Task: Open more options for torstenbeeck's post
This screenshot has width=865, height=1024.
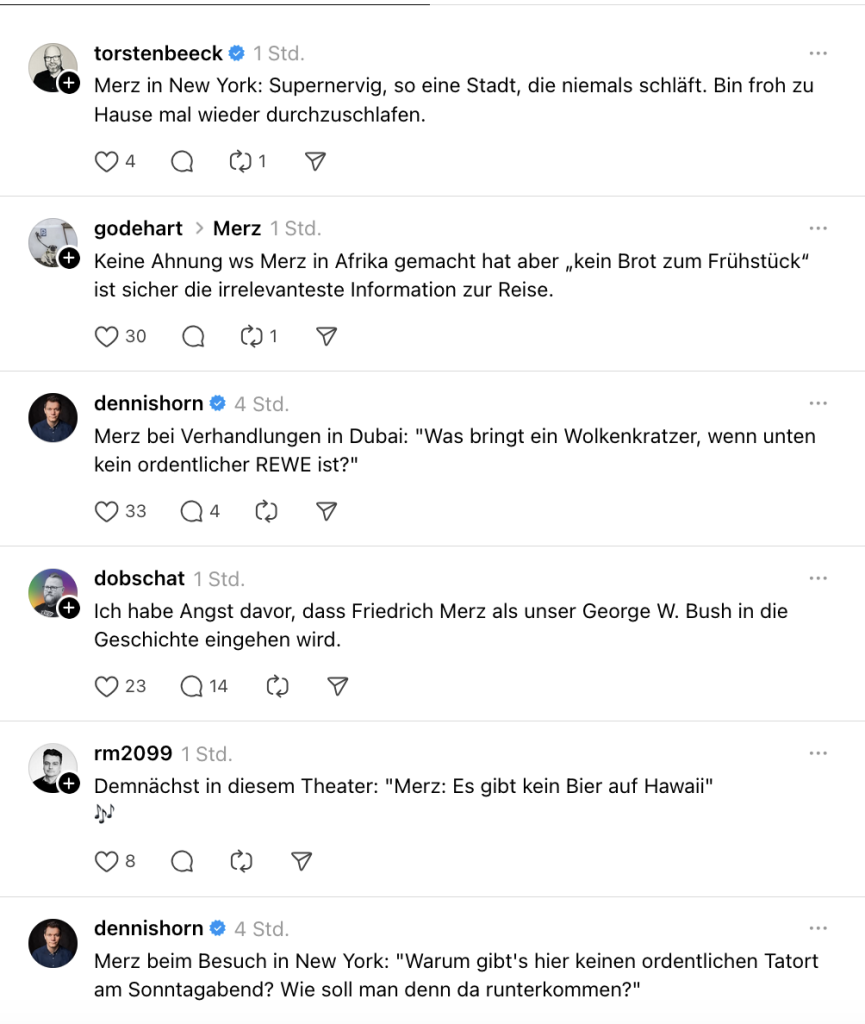Action: click(818, 53)
